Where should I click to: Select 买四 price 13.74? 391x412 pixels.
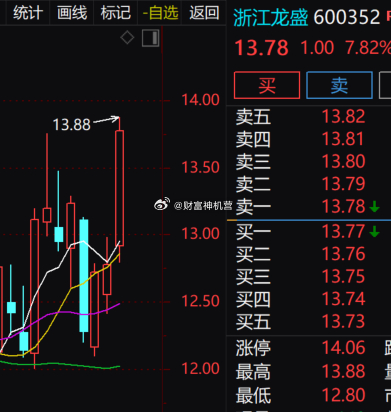pyautogui.click(x=343, y=299)
